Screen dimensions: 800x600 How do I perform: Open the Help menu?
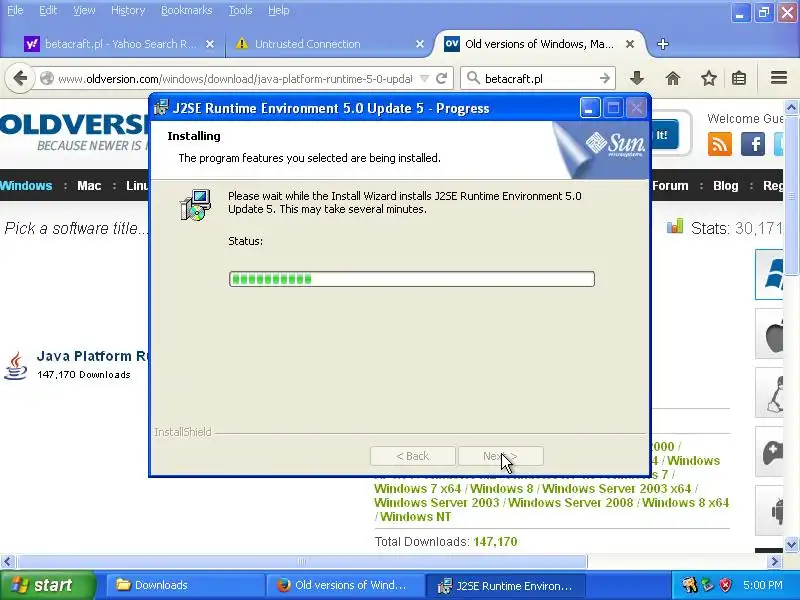(x=279, y=10)
